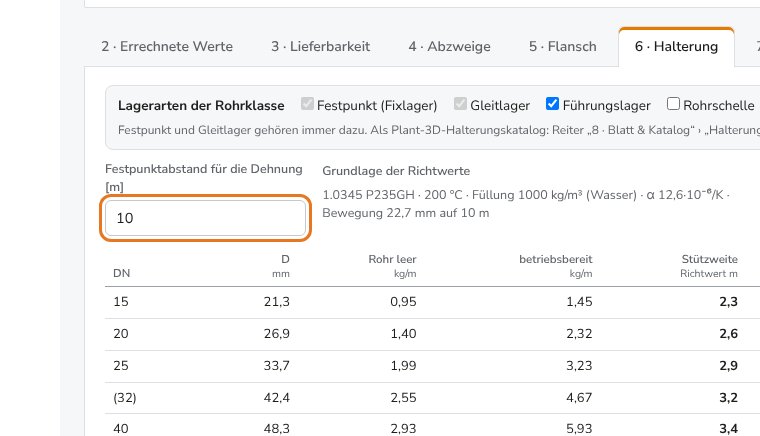Screen dimensions: 760x436
Task: Click span value 2,3
Action: (x=728, y=302)
